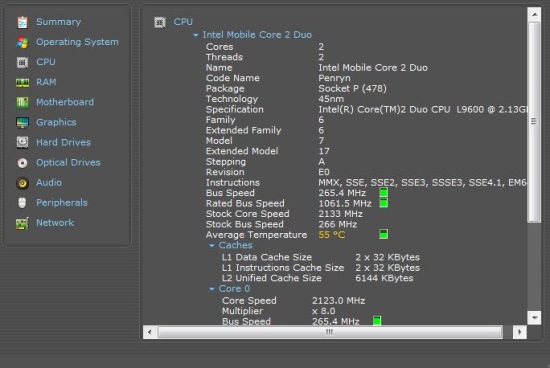The image size is (550, 368).
Task: Click the Stepping row label
Action: pos(226,162)
